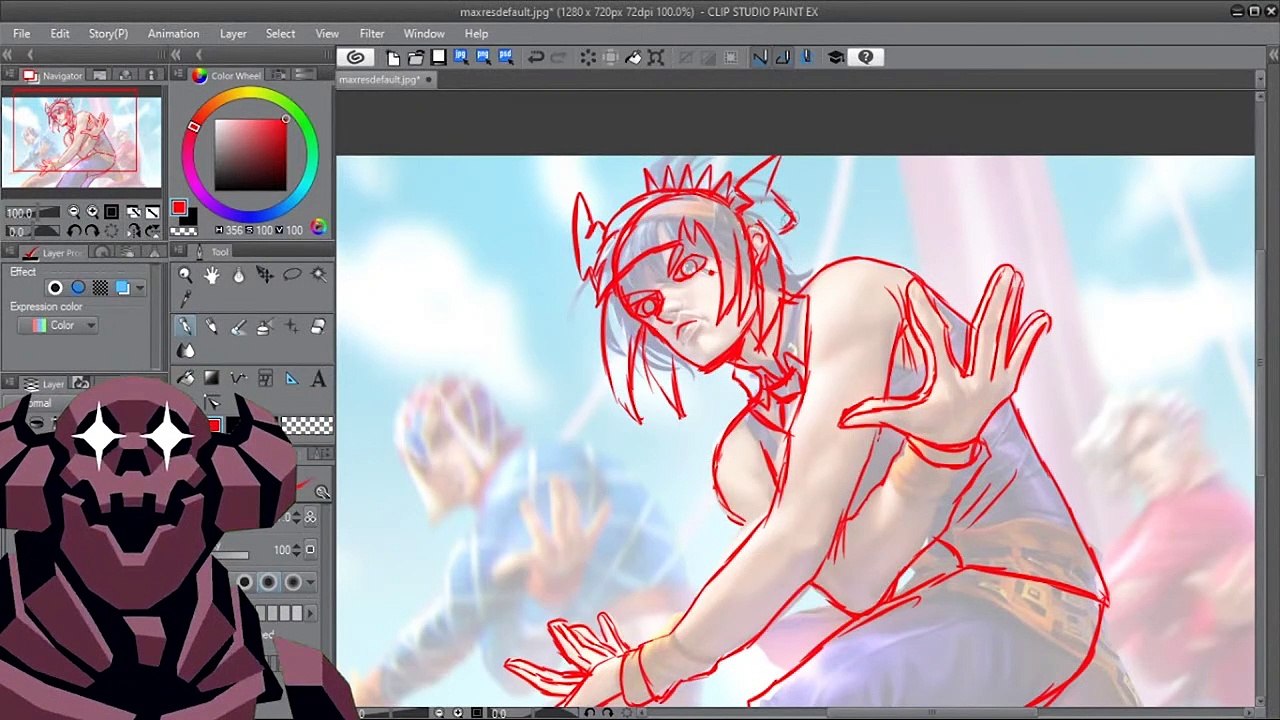The image size is (1280, 720).
Task: Open the View menu
Action: tap(327, 33)
